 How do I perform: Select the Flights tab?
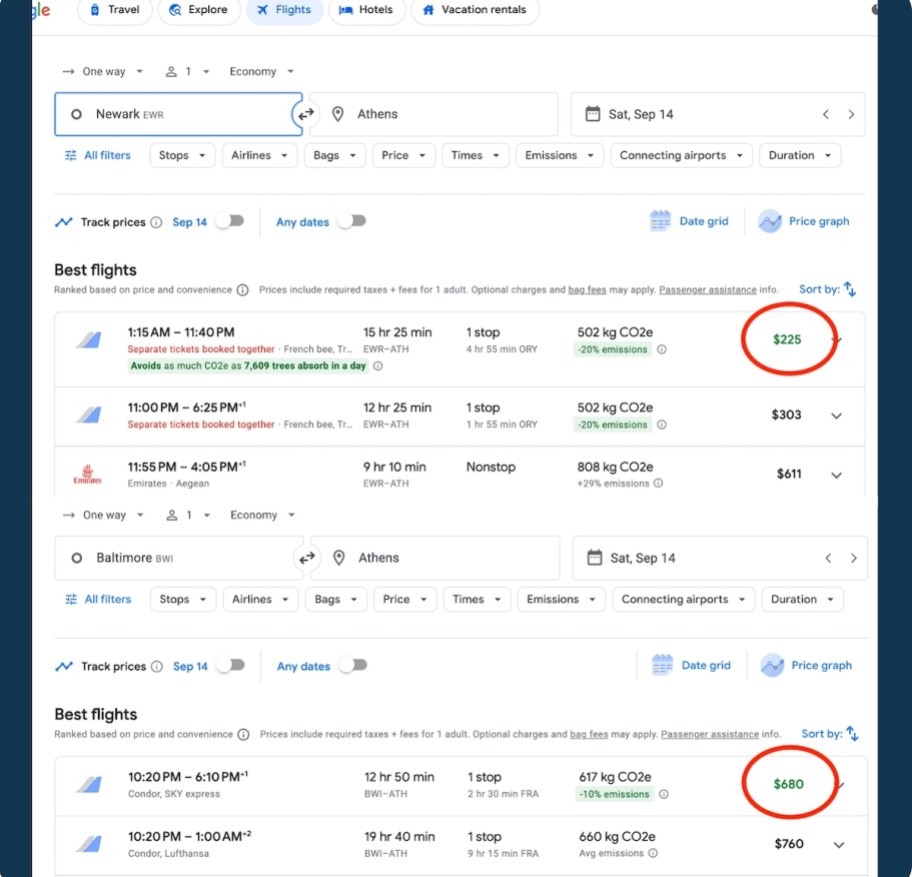coord(284,10)
